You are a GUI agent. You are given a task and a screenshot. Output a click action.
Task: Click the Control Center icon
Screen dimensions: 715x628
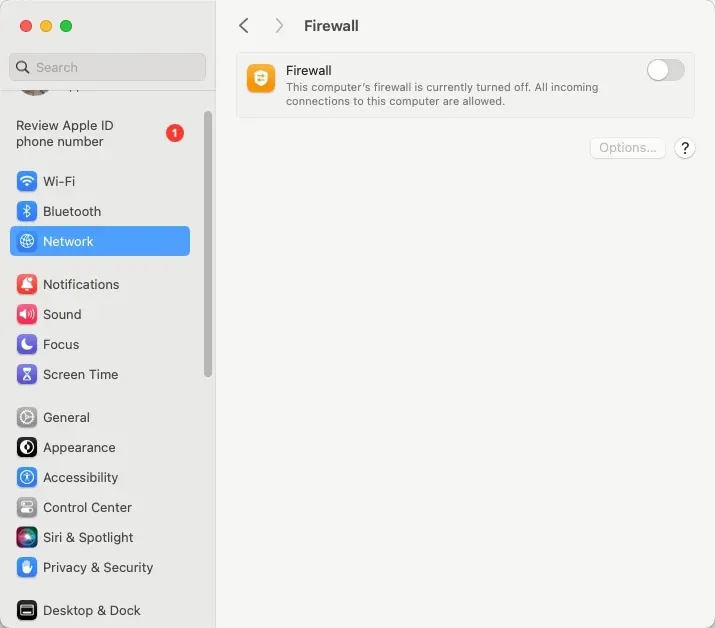(27, 507)
